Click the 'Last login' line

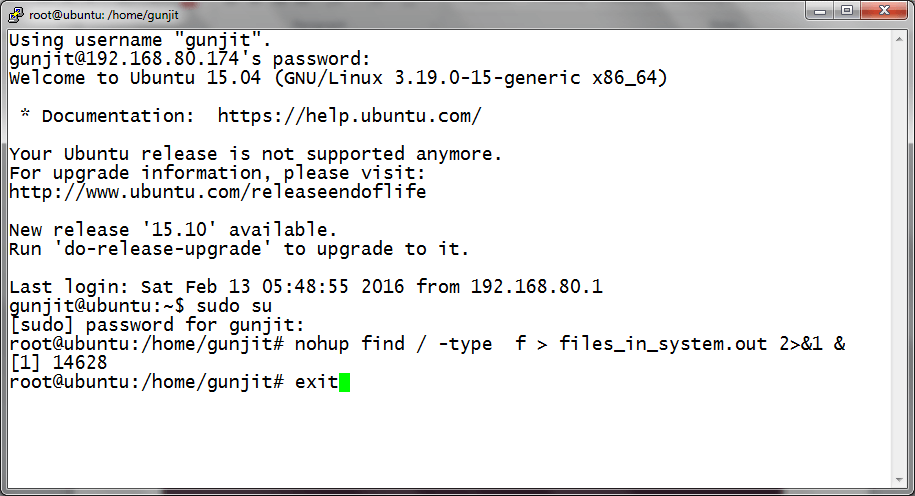305,287
